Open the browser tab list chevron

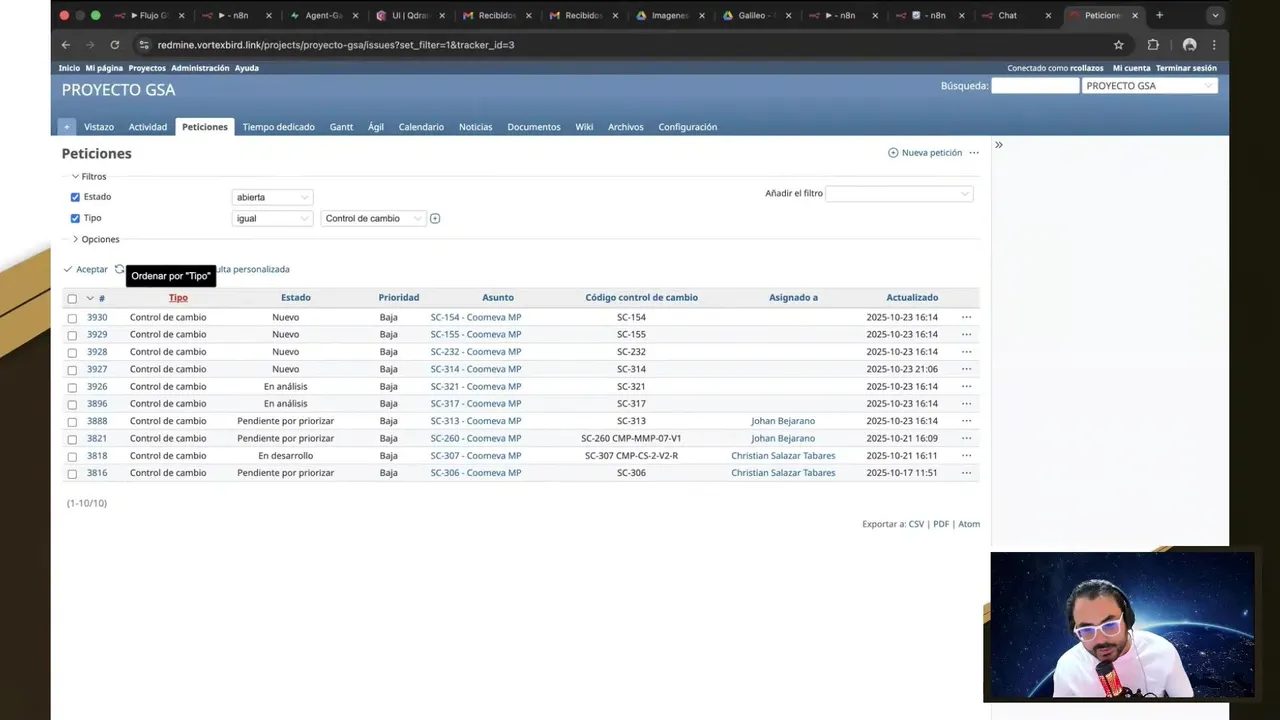point(1215,15)
